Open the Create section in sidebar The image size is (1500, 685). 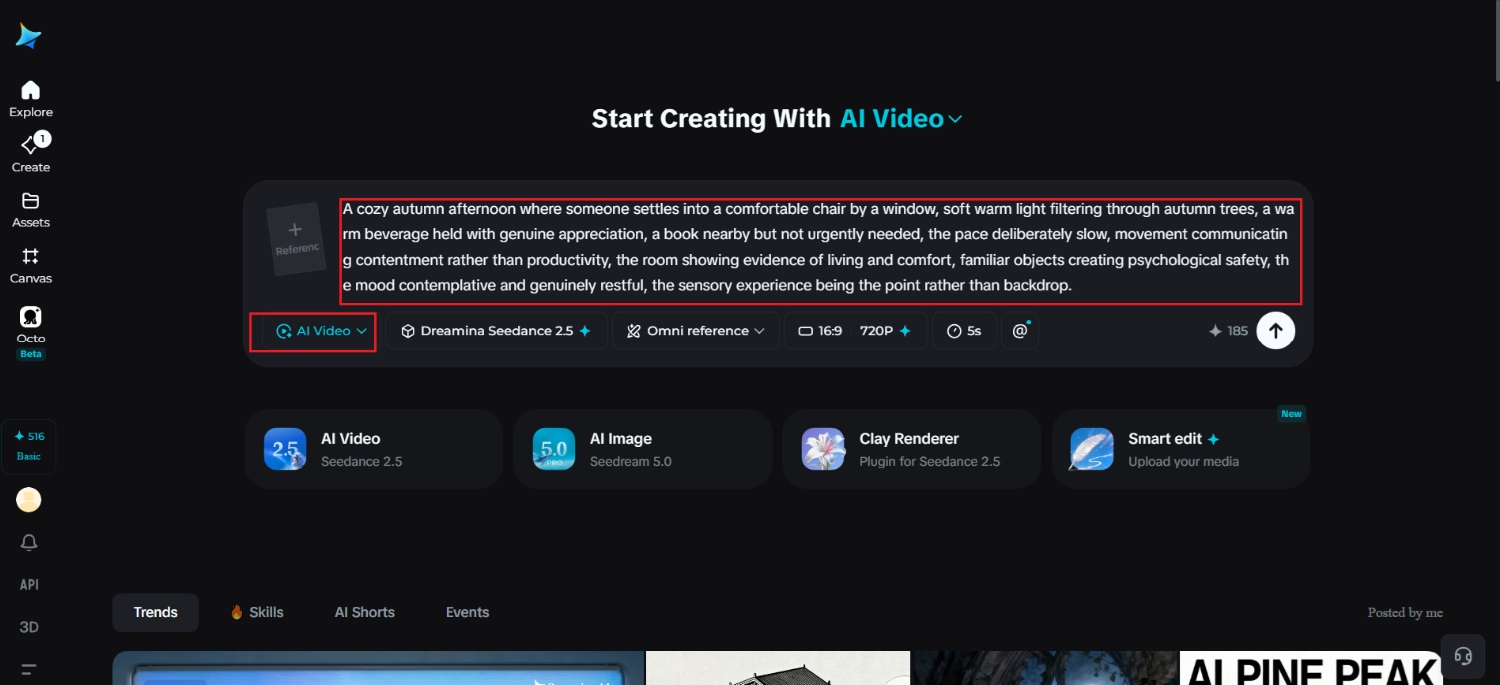30,153
